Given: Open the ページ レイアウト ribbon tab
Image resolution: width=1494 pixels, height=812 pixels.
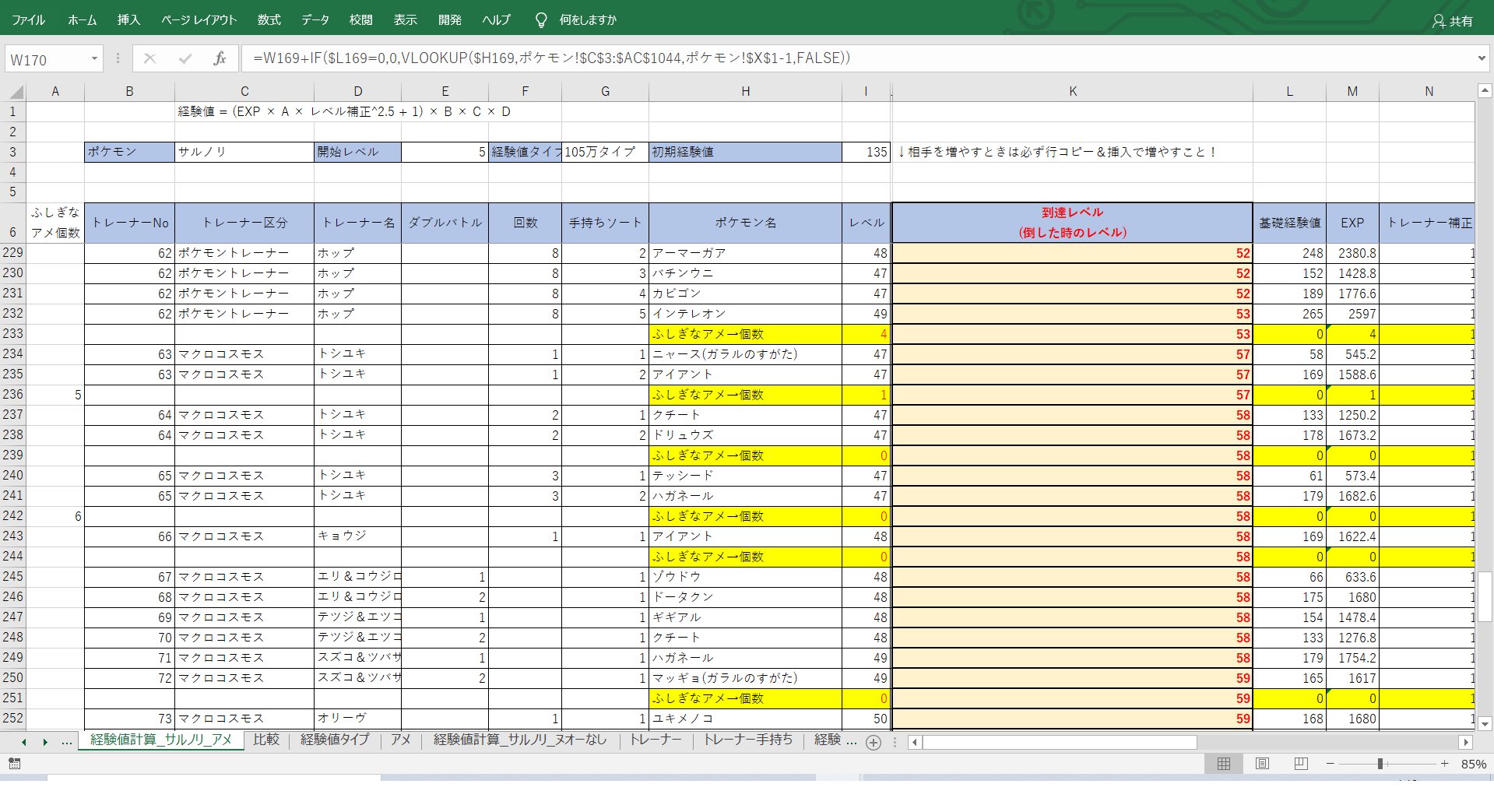Looking at the screenshot, I should (x=199, y=20).
